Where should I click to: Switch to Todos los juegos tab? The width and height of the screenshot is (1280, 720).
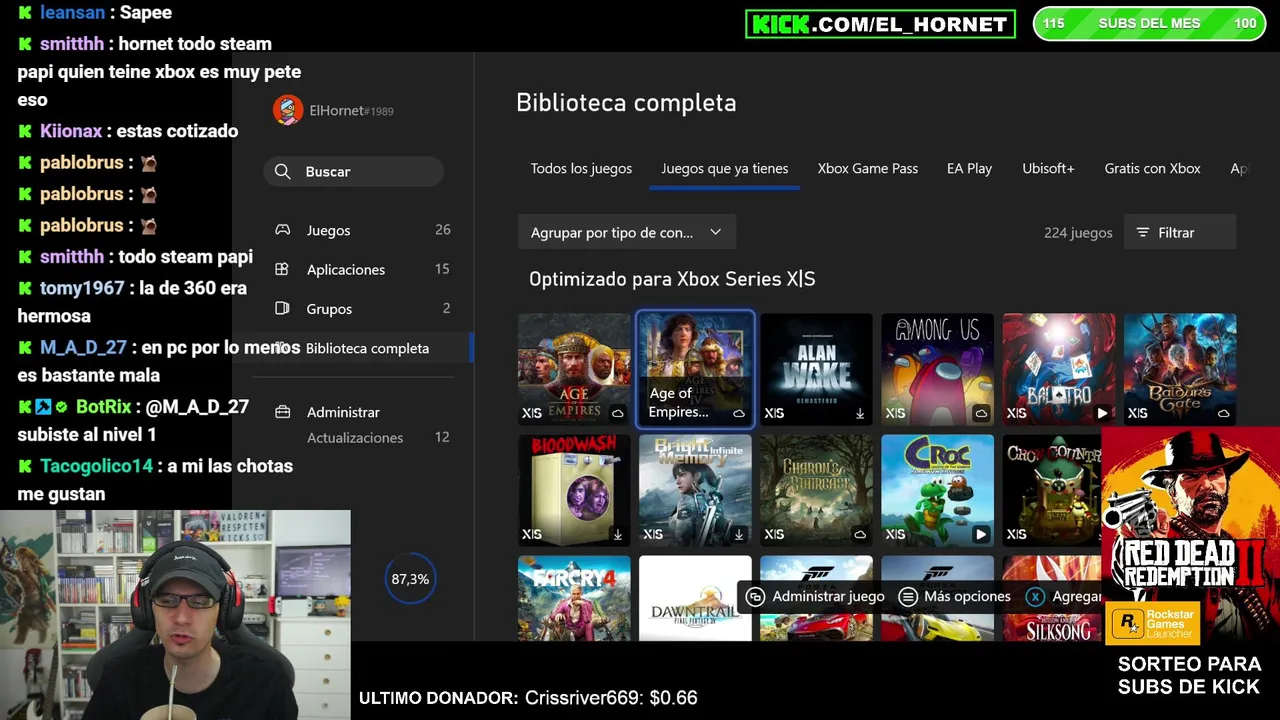581,168
